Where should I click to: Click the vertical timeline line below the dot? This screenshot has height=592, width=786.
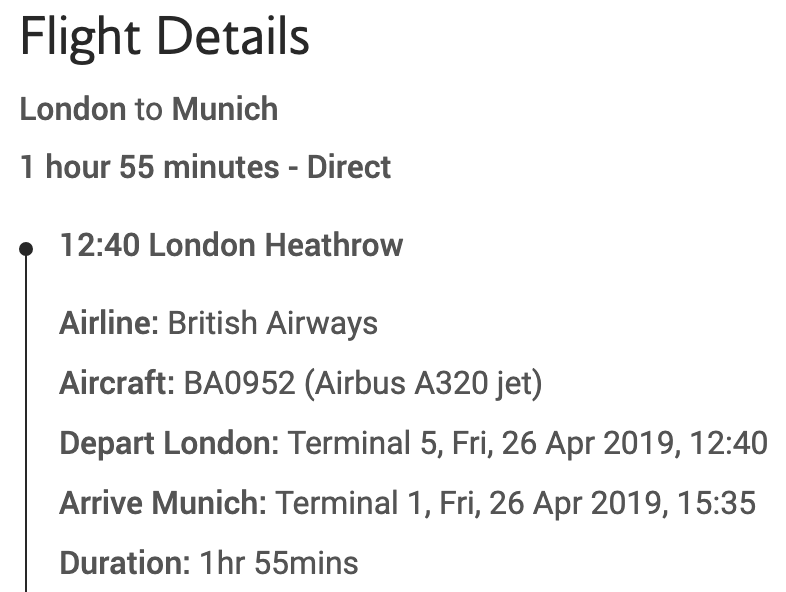click(x=27, y=420)
